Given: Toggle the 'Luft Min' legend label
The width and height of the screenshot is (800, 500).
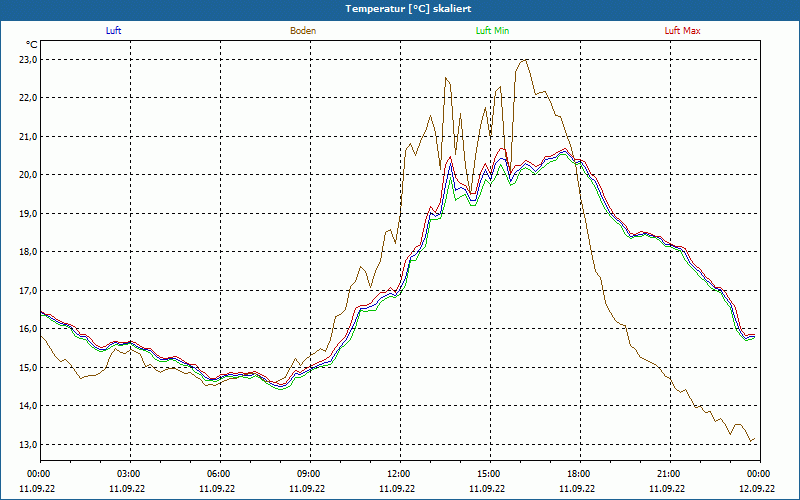Looking at the screenshot, I should (493, 31).
